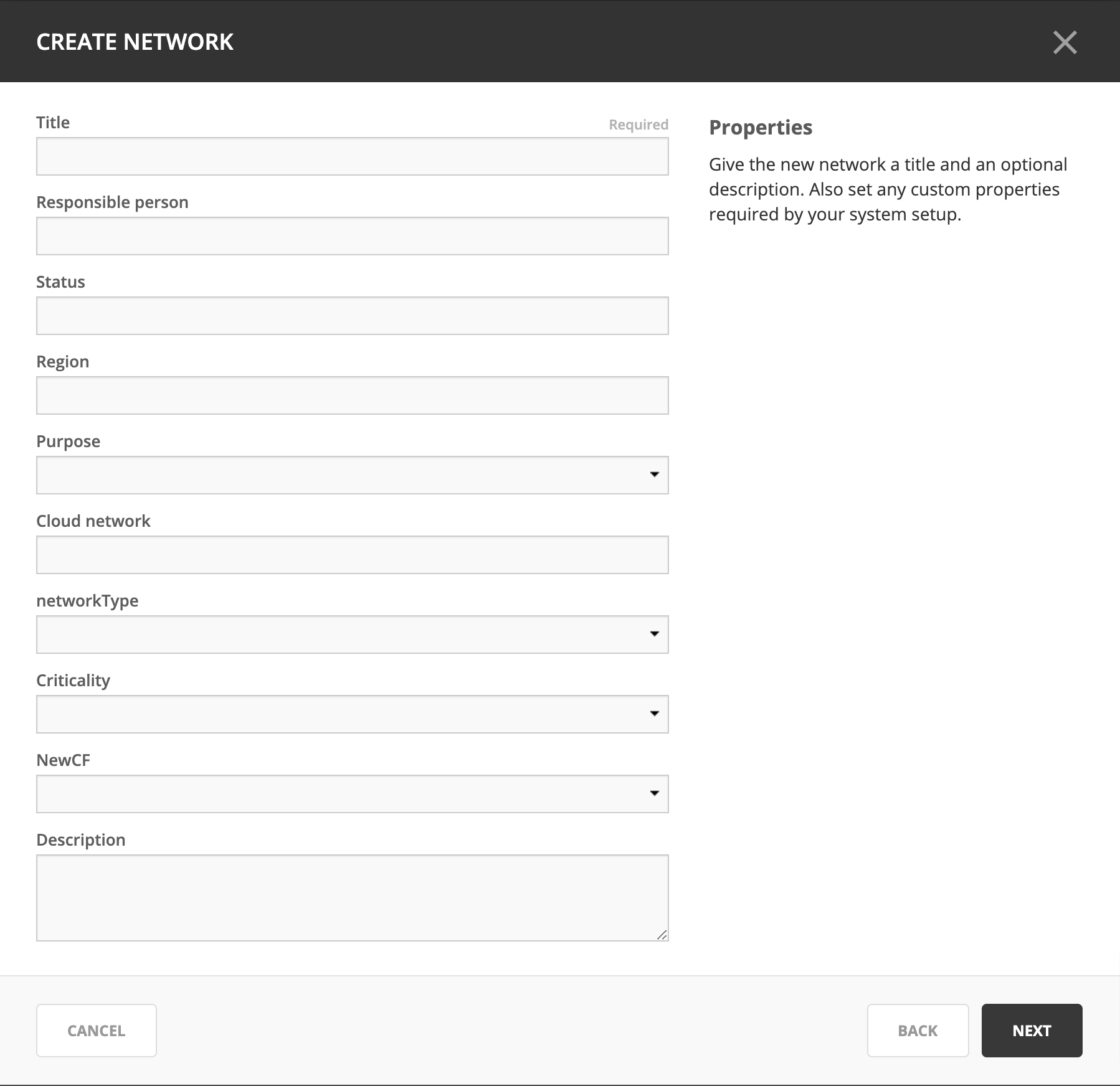Cancel network creation

pyautogui.click(x=97, y=1031)
